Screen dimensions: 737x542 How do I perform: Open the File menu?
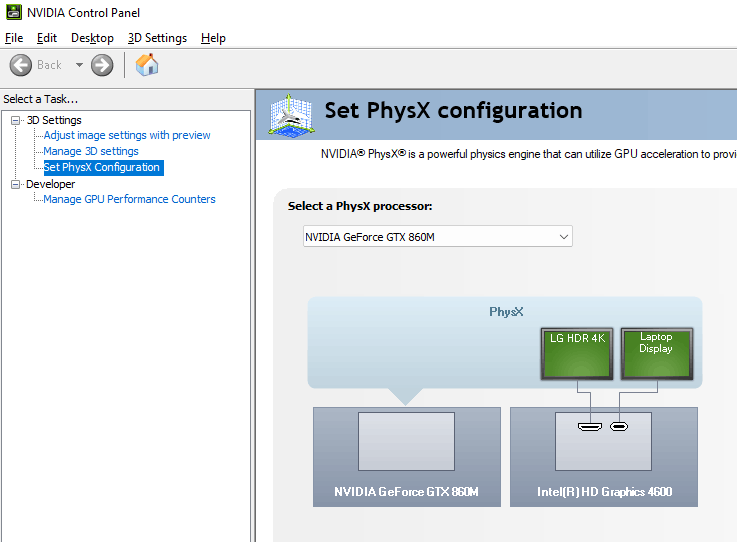(x=14, y=38)
